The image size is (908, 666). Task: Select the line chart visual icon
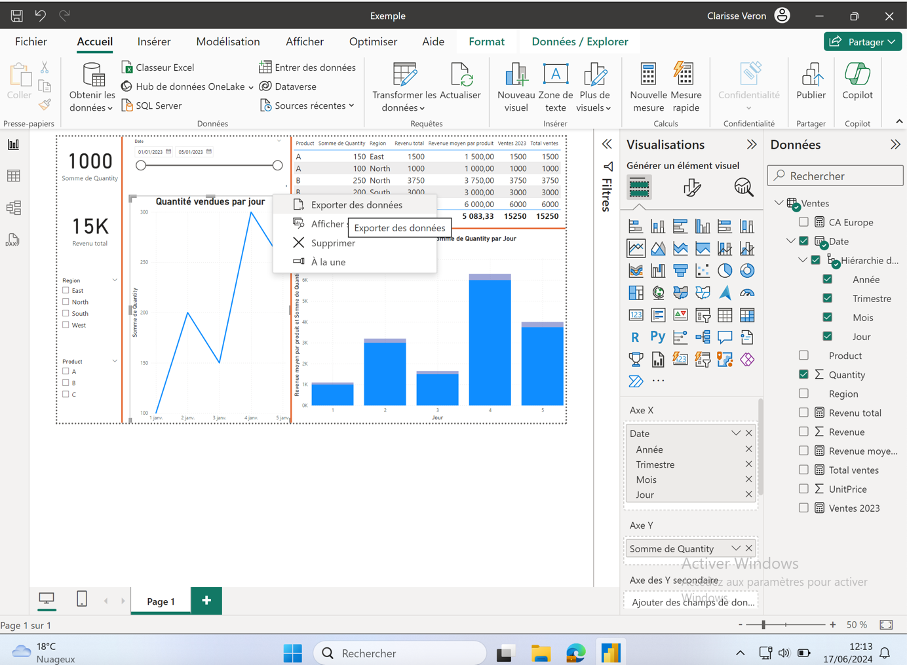636,248
